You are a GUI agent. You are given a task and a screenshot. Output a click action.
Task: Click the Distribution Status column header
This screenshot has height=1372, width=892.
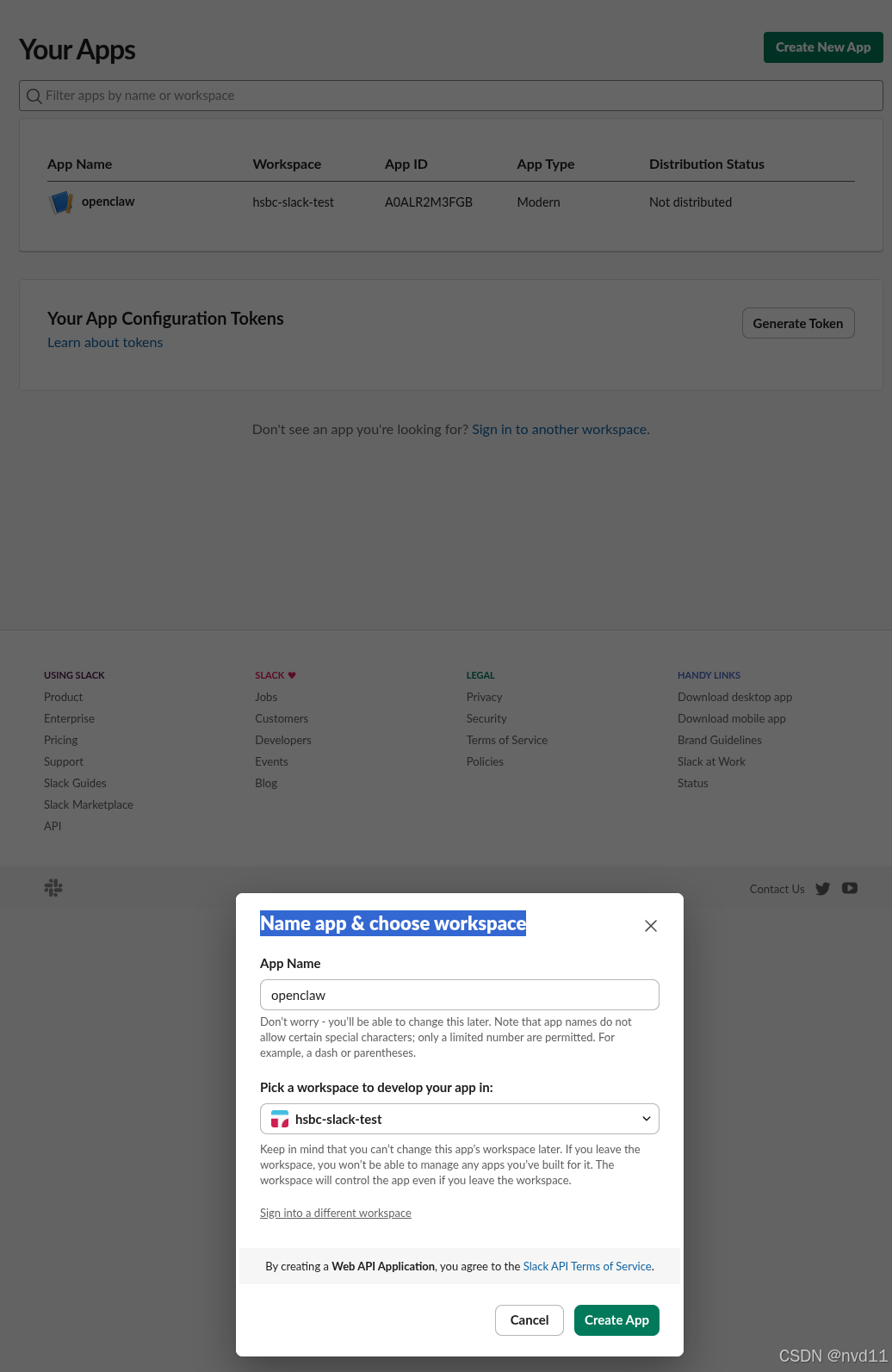click(707, 165)
